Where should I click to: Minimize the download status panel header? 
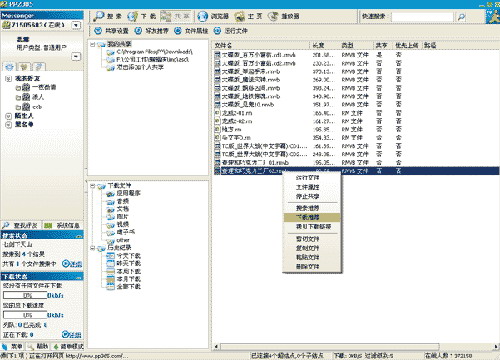79,277
